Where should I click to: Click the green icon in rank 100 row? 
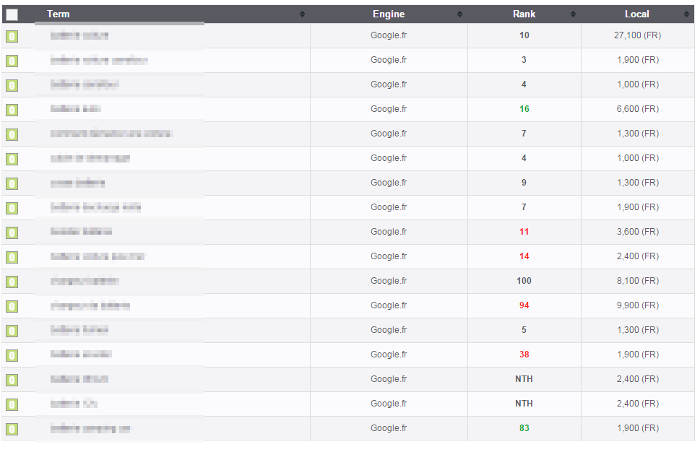[12, 281]
